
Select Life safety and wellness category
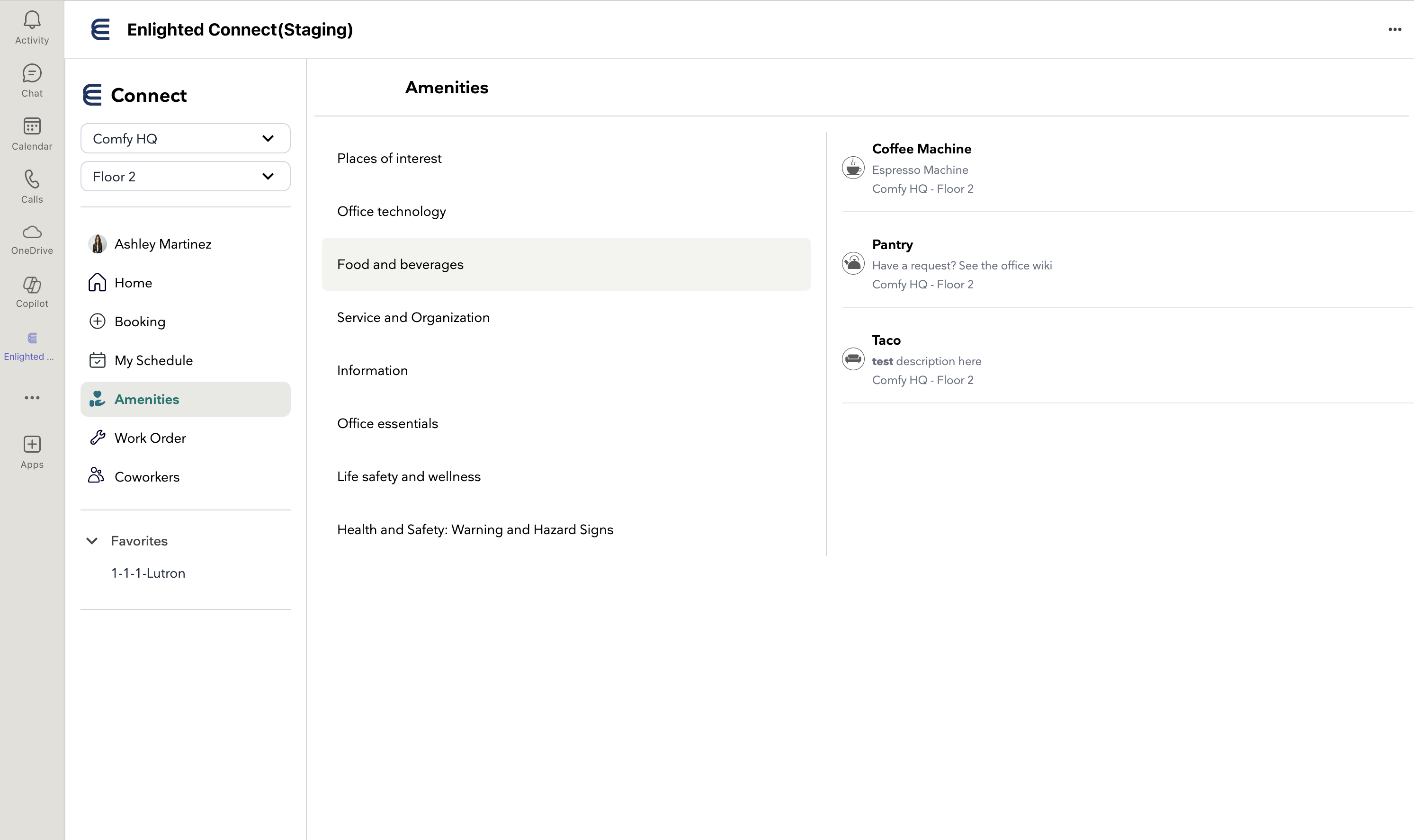[x=566, y=477]
